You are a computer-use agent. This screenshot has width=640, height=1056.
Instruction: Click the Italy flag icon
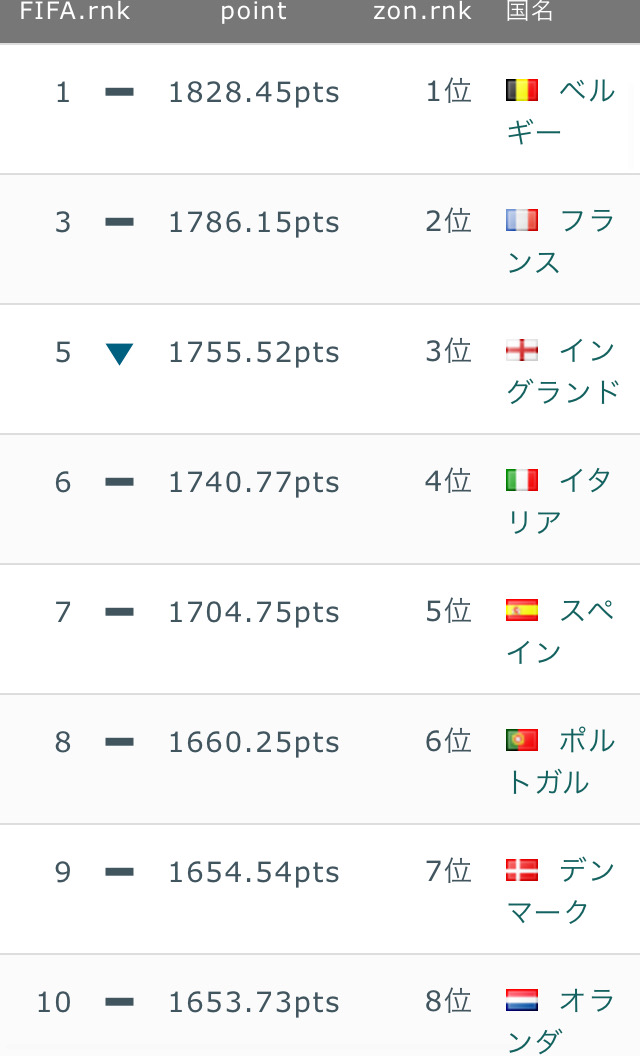point(522,480)
